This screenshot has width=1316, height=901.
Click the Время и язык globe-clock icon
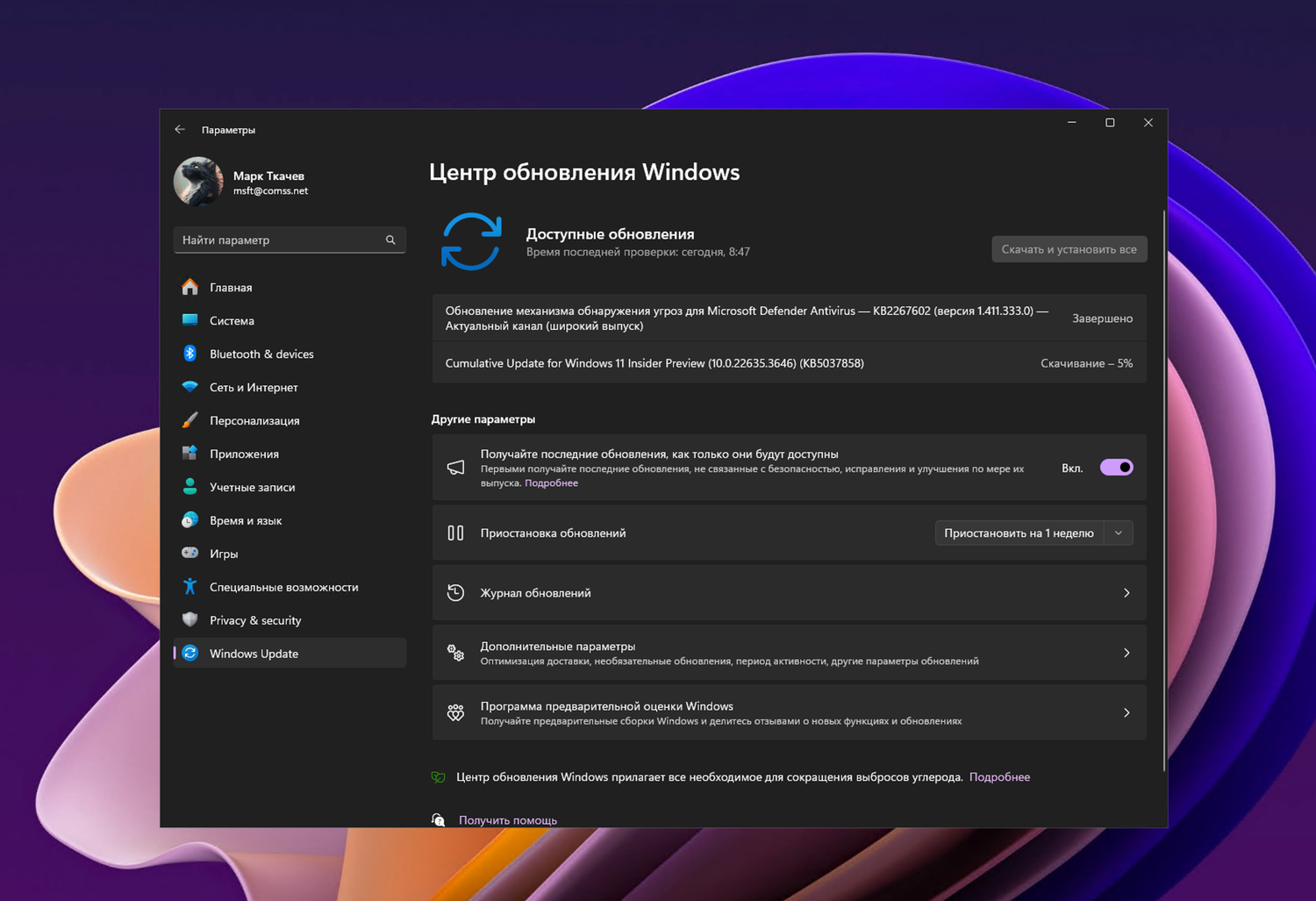click(190, 520)
